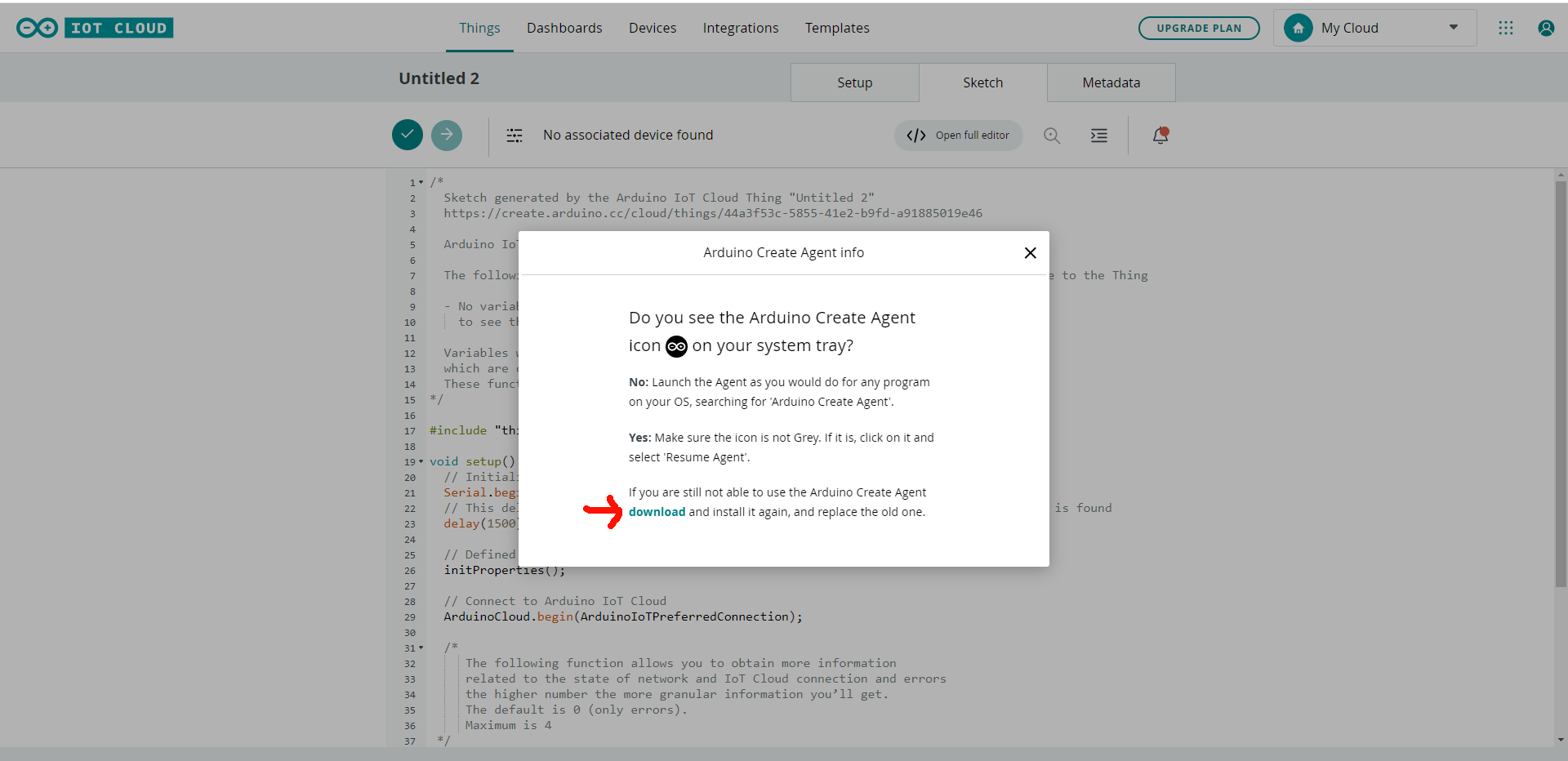
Task: Click the editor vertical scrollbar
Action: click(1561, 384)
